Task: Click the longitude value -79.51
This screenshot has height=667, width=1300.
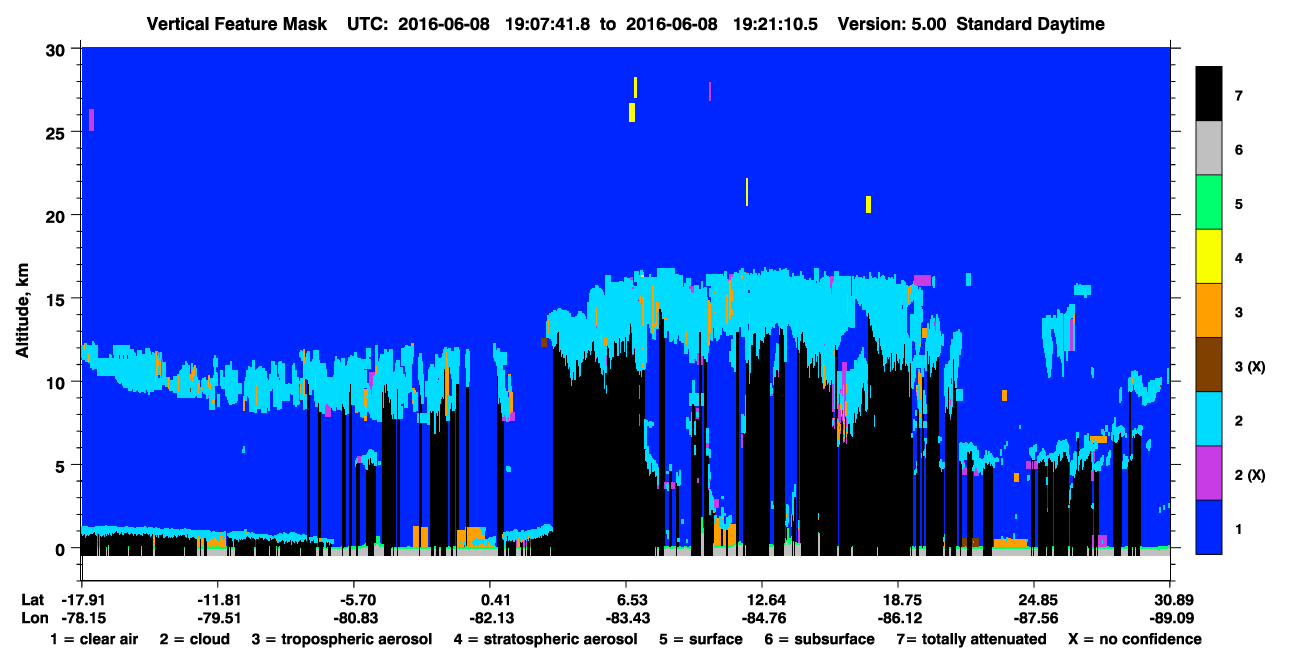Action: 217,617
